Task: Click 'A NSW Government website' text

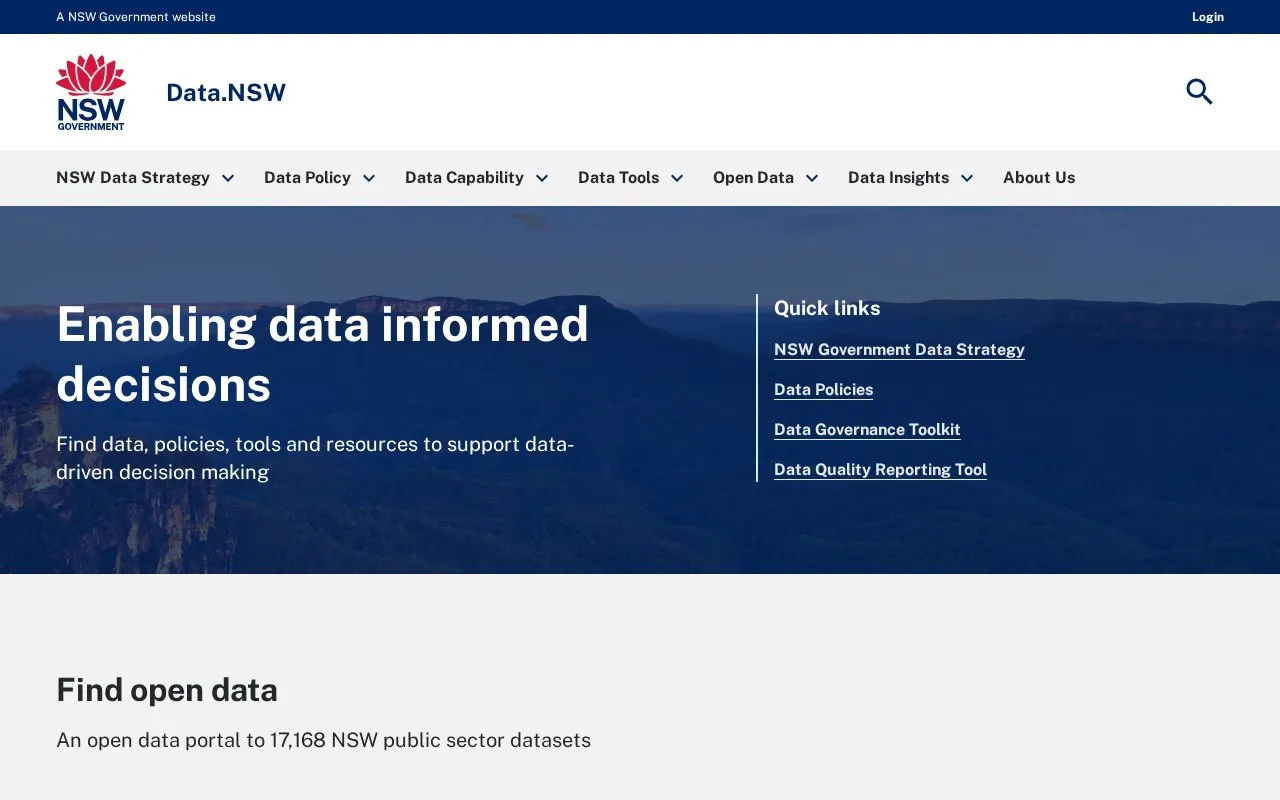Action: (136, 17)
